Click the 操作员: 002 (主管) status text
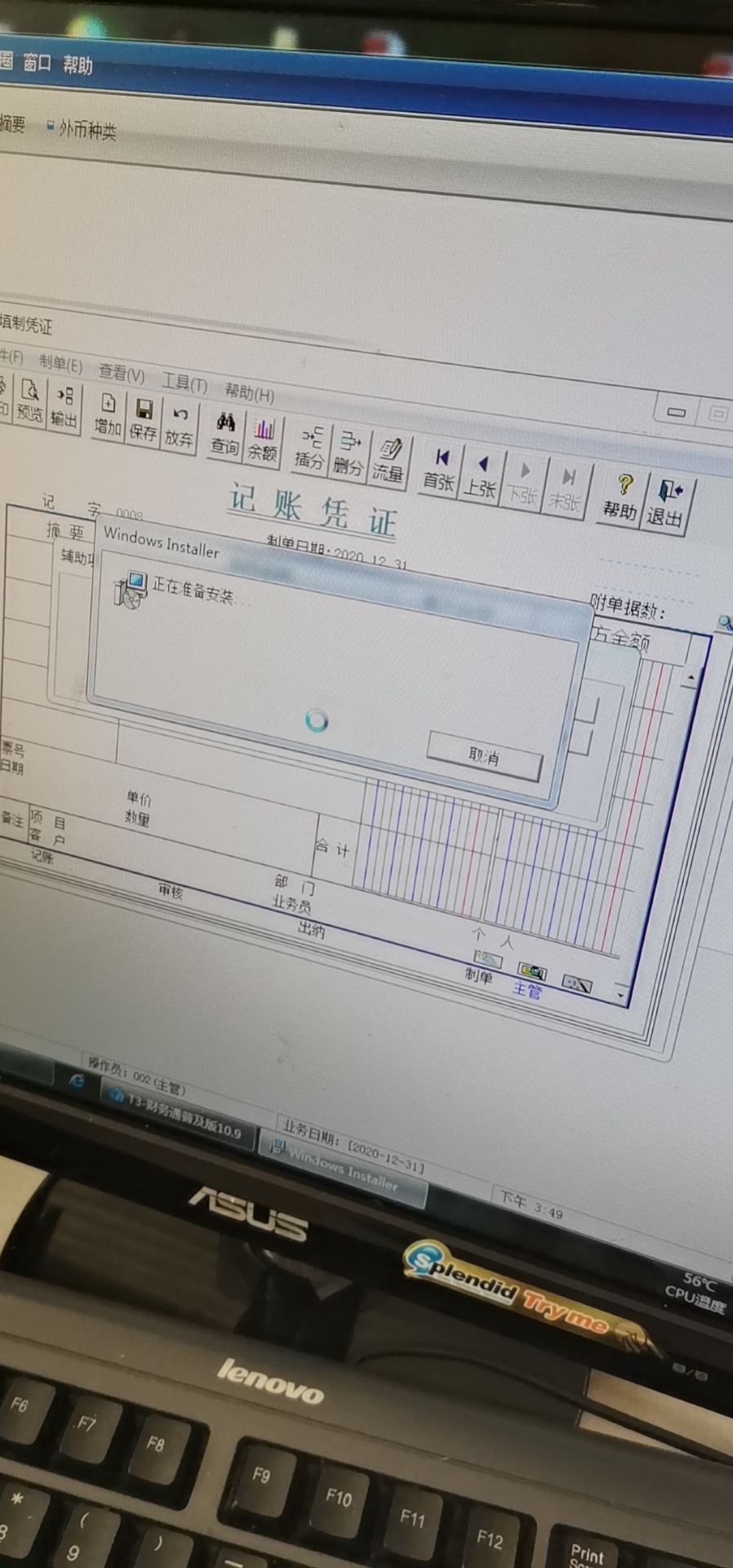Screen dimensions: 733x1568 tap(136, 1076)
